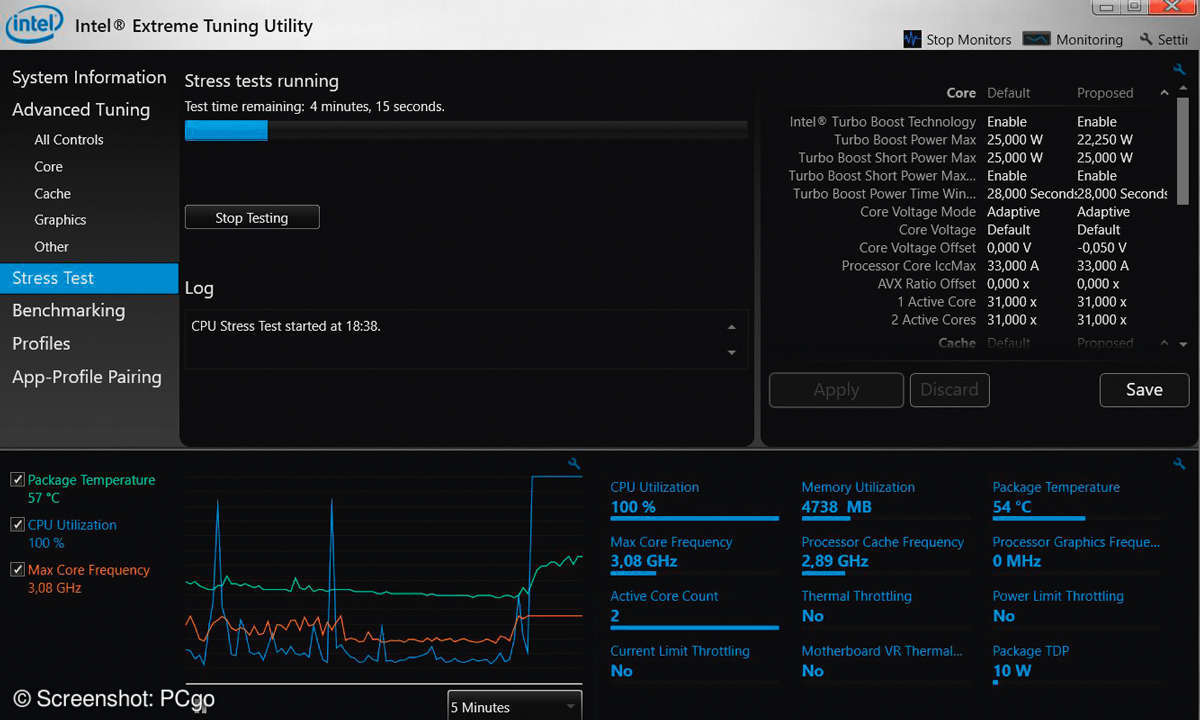
Task: Click the log entry 'CPU Stress Test started at 18:38.'
Action: 285,325
